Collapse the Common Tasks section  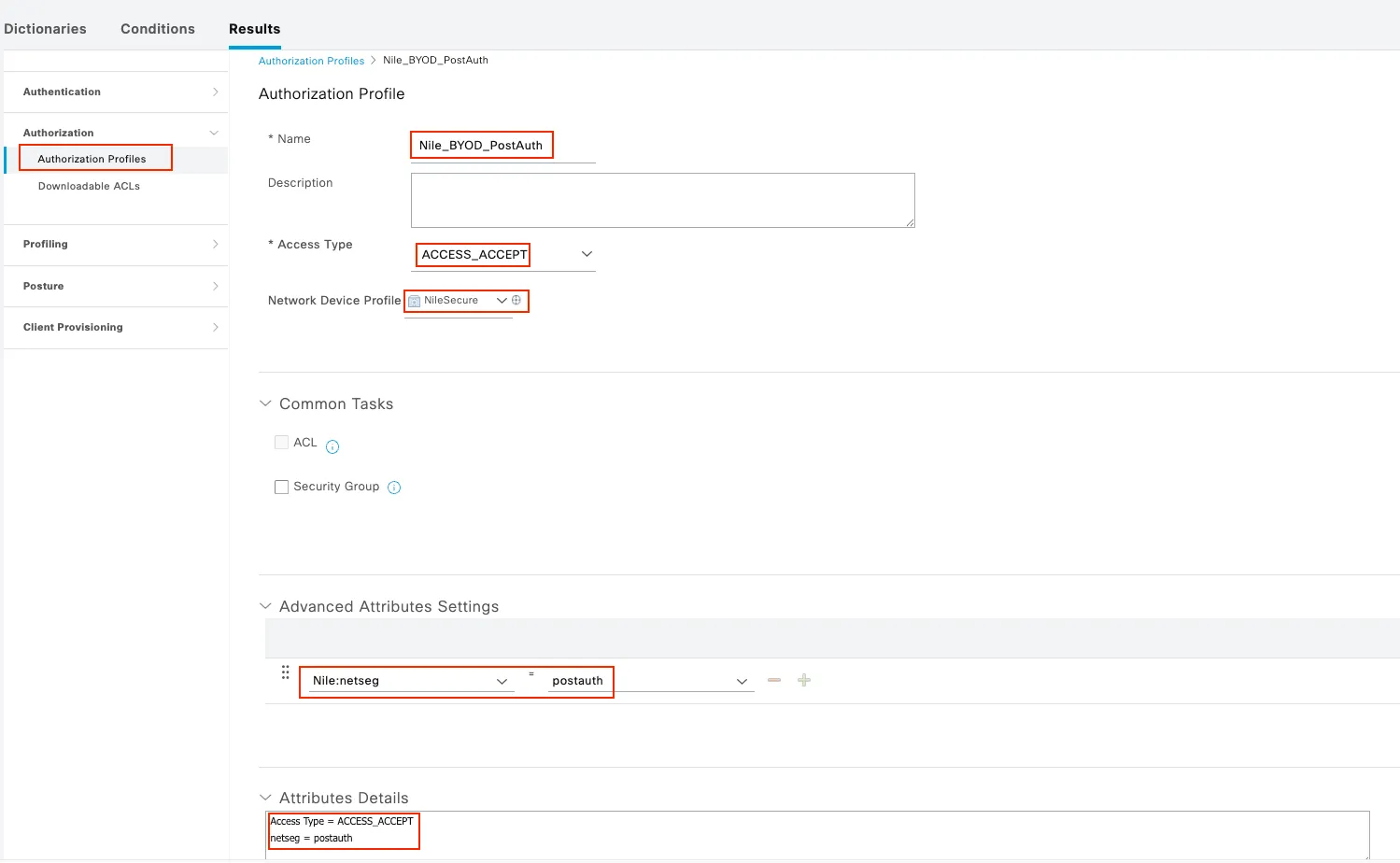[265, 403]
